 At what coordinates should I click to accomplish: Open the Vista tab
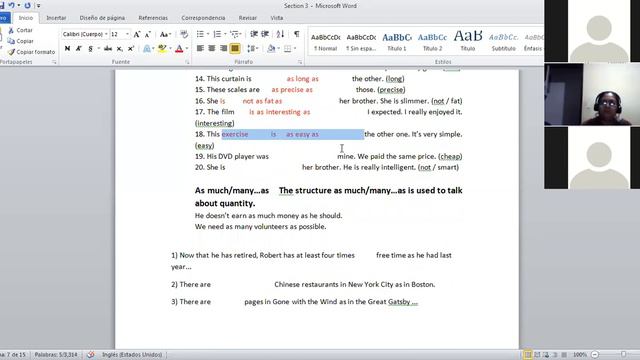point(277,18)
